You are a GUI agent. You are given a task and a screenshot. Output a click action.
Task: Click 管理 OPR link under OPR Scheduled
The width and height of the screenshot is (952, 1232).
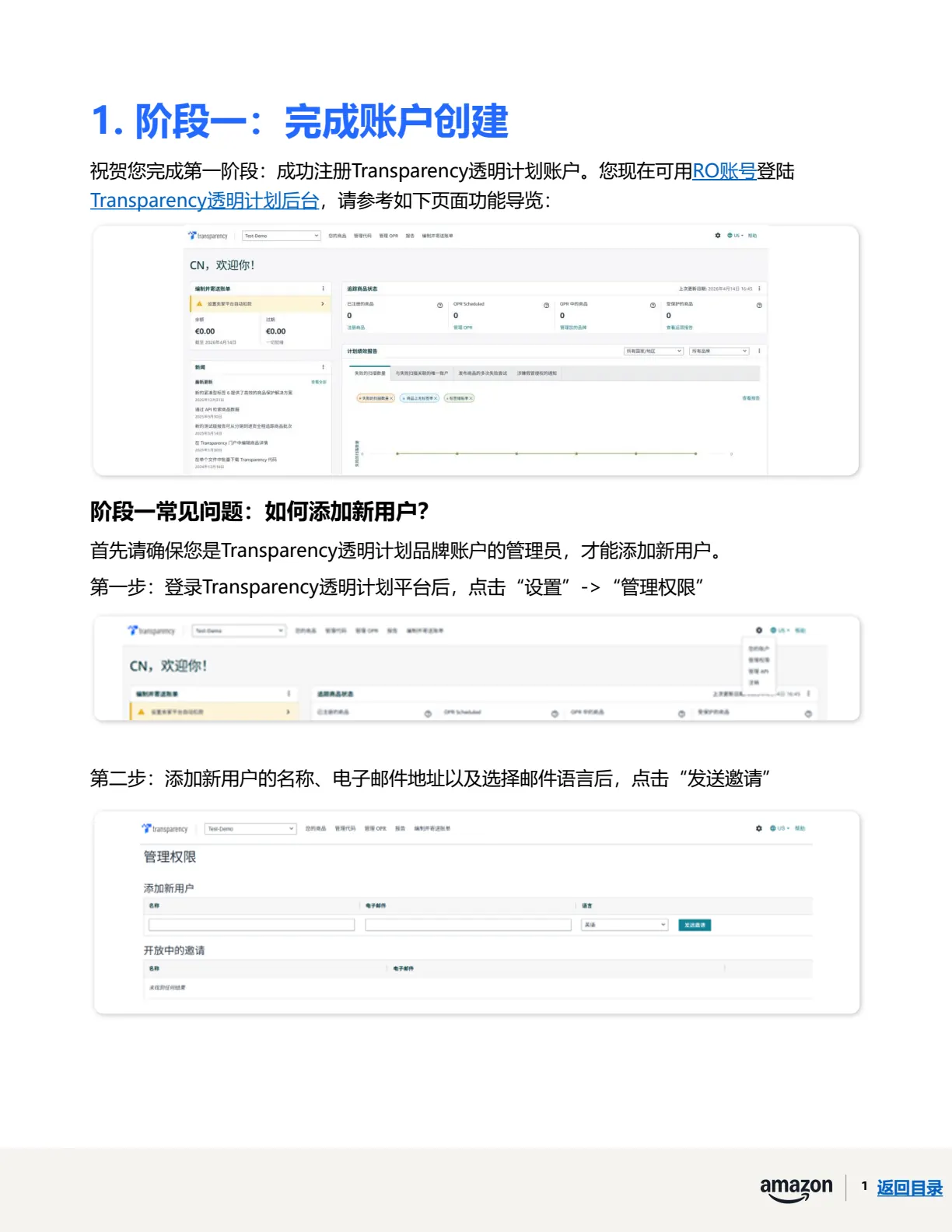(463, 327)
